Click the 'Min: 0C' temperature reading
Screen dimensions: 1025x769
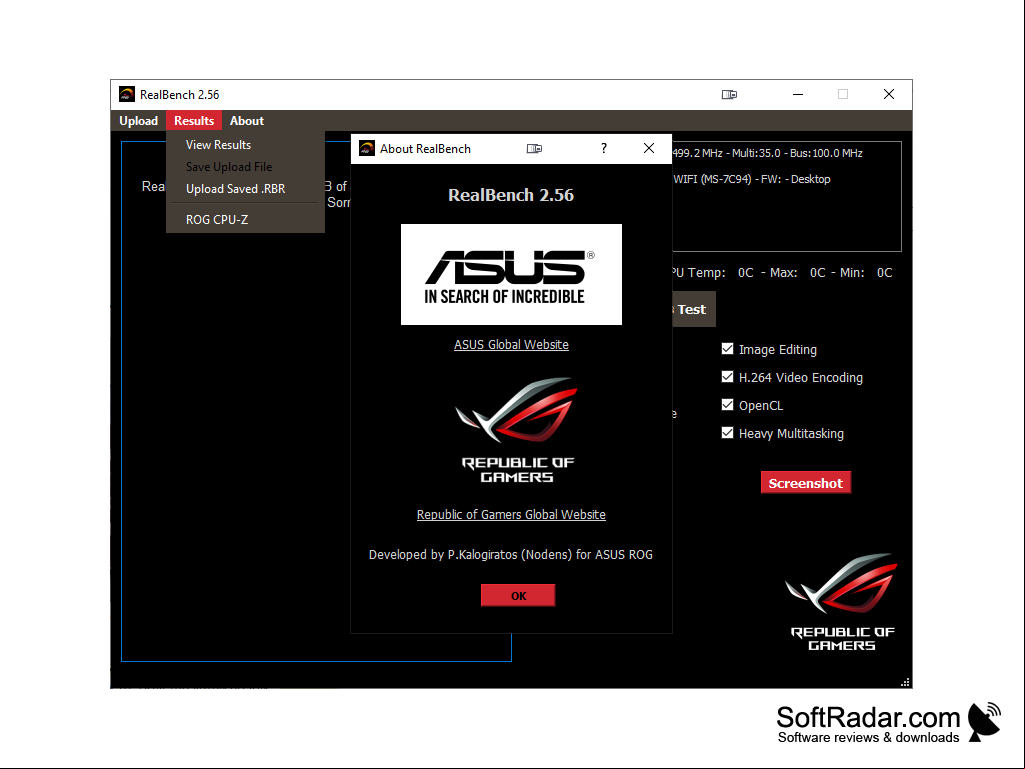[865, 273]
